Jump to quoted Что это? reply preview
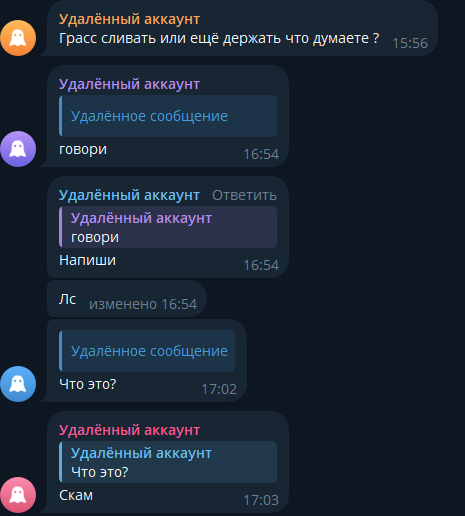 168,462
